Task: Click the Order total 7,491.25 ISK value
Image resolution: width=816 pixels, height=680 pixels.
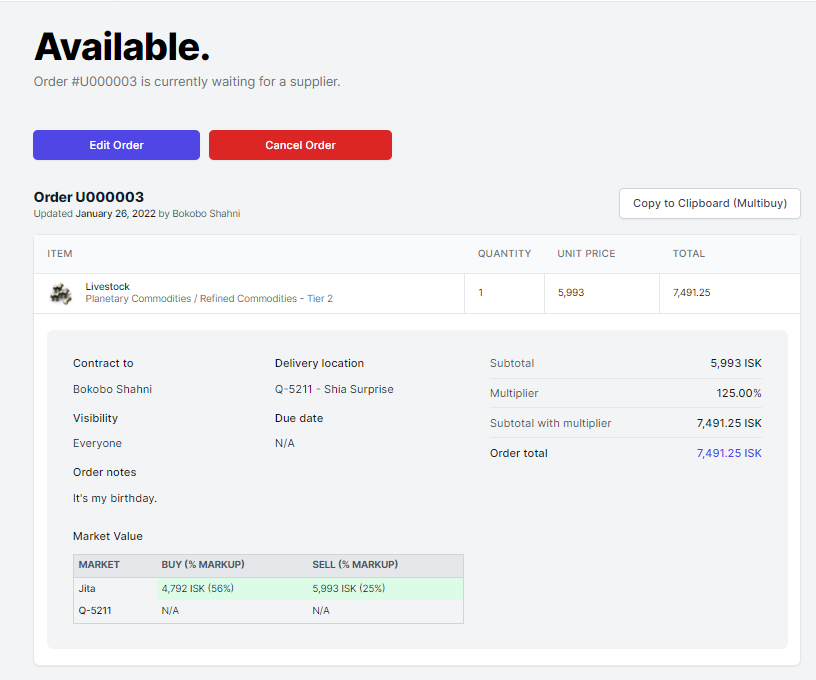Action: 729,453
